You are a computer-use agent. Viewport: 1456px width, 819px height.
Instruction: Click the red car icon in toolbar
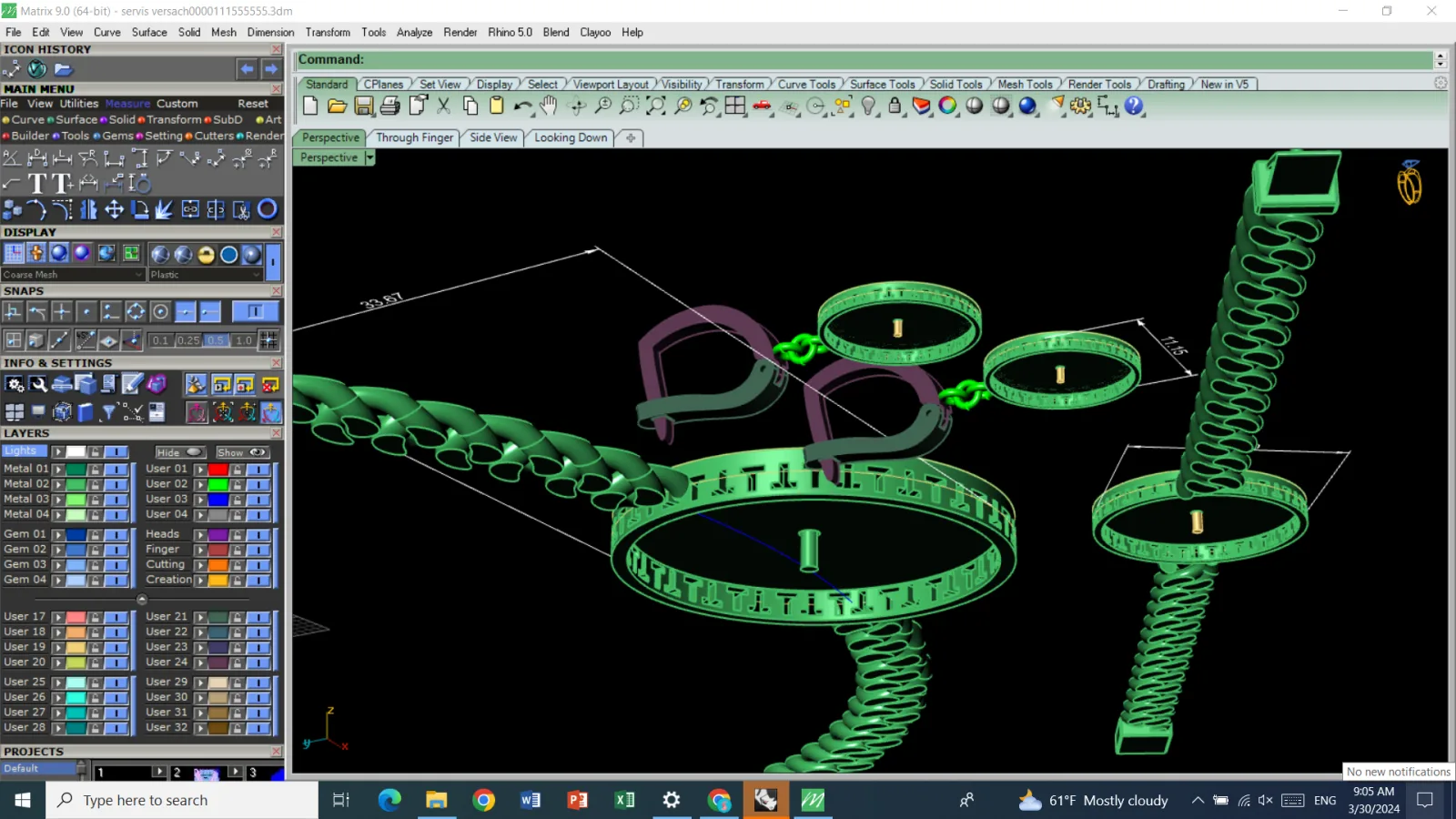click(763, 106)
